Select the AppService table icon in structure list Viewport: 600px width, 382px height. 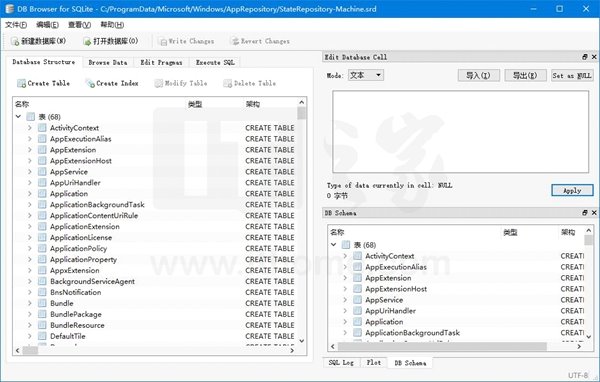(x=42, y=171)
